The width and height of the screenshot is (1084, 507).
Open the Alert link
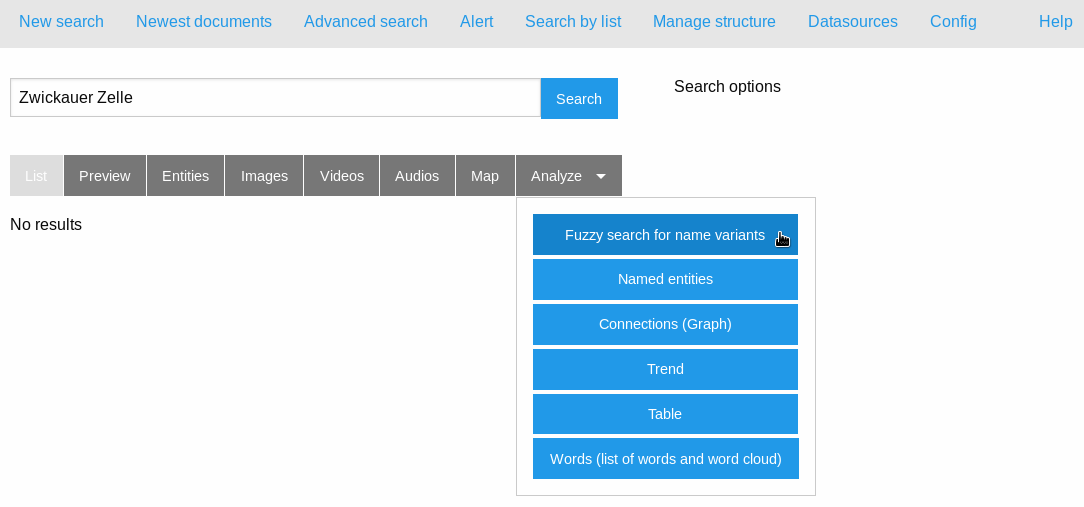click(x=476, y=21)
